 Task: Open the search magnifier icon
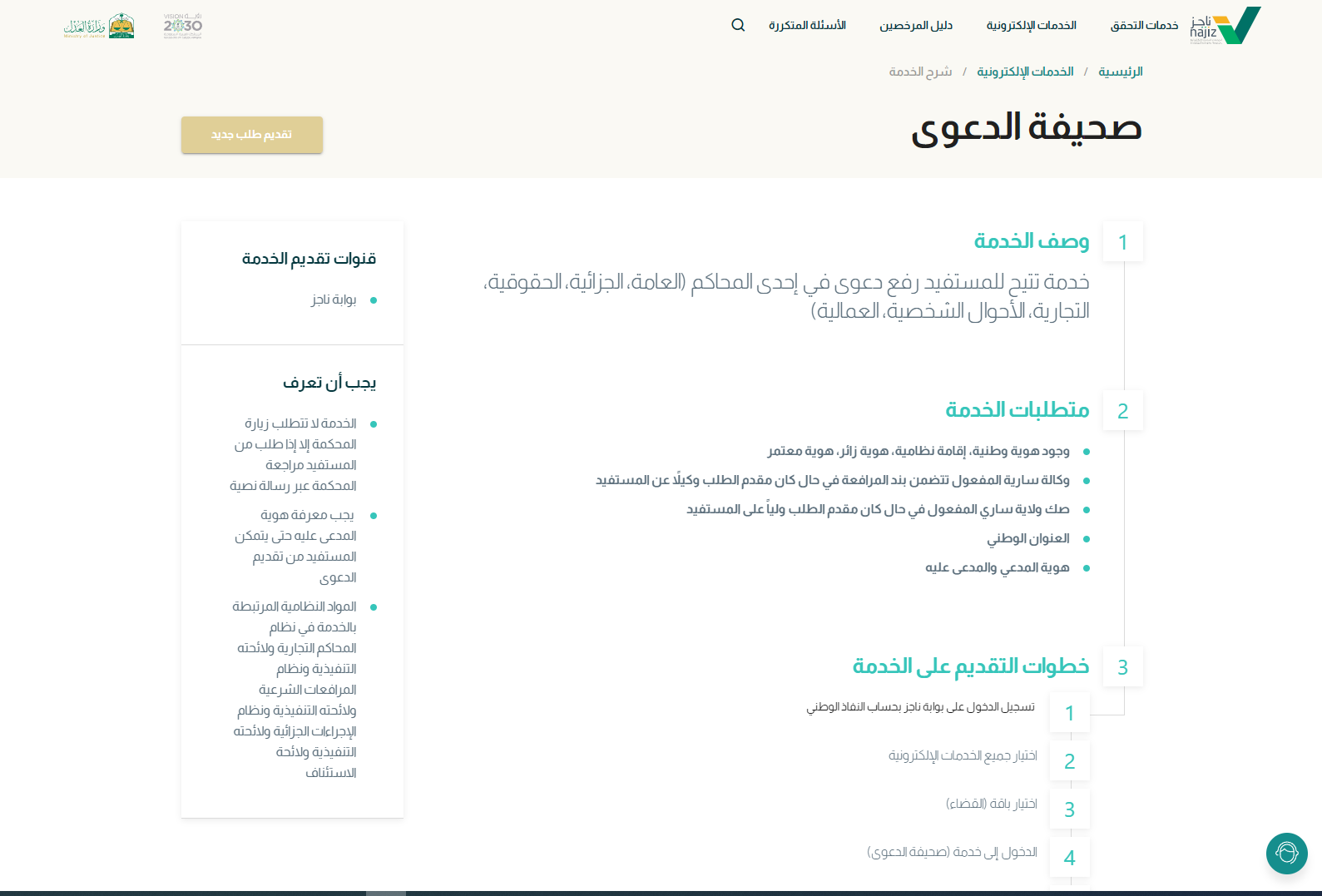pos(738,25)
